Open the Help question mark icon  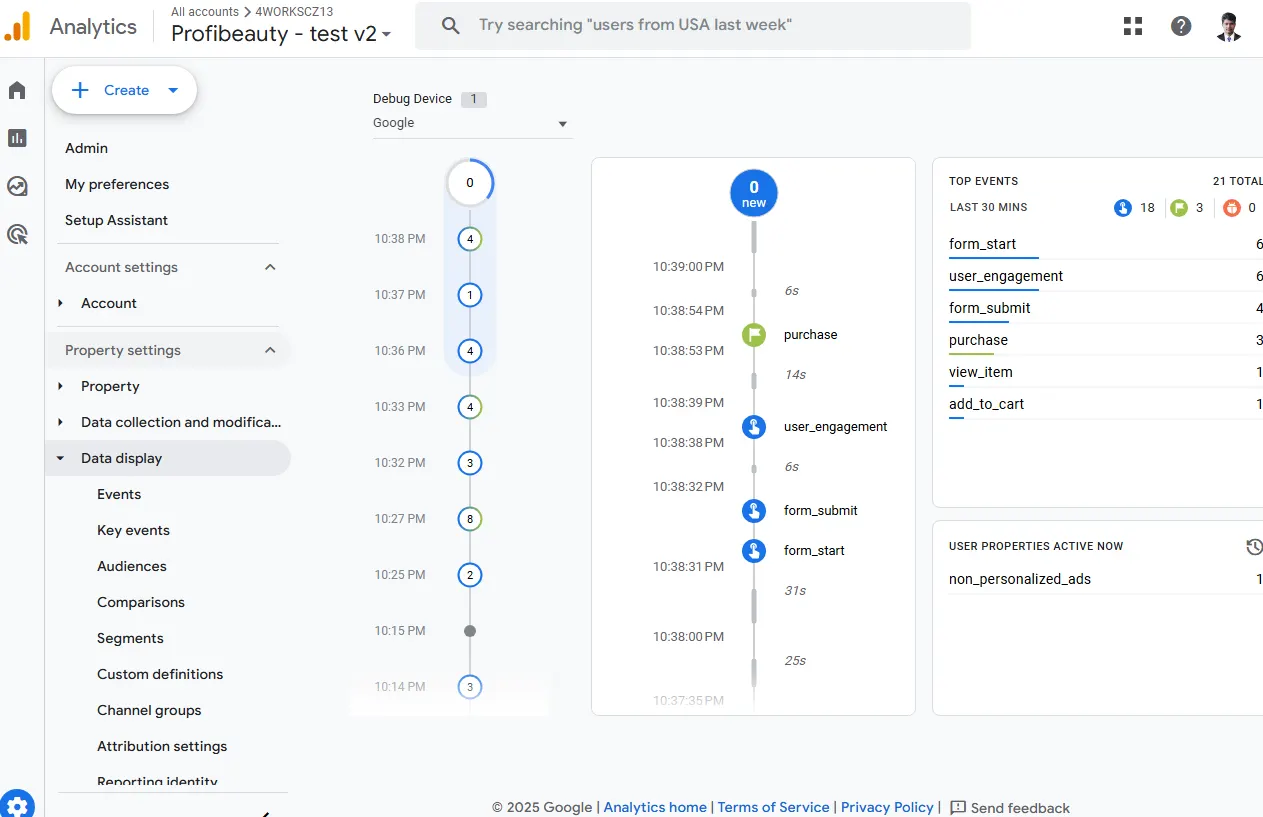[x=1181, y=26]
